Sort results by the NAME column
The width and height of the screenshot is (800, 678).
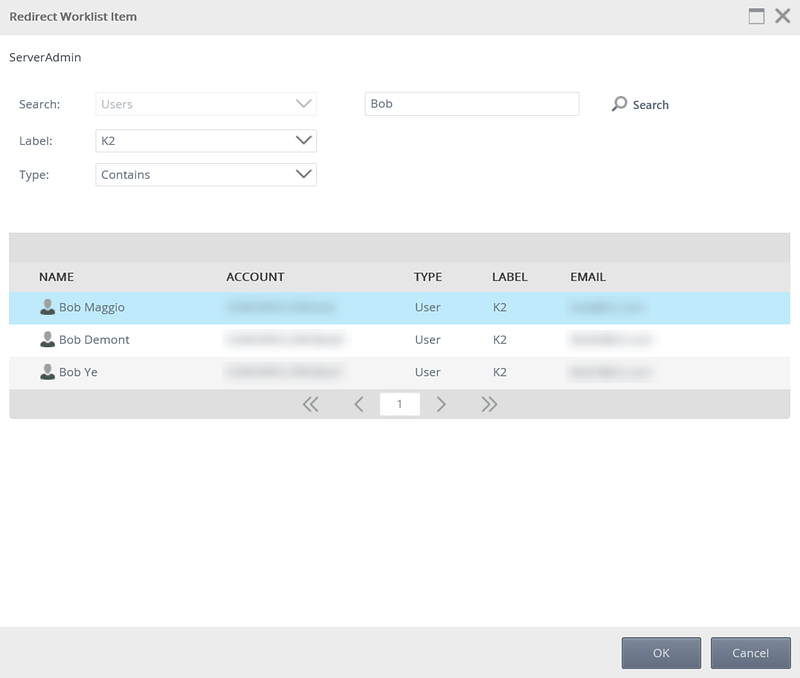(57, 277)
